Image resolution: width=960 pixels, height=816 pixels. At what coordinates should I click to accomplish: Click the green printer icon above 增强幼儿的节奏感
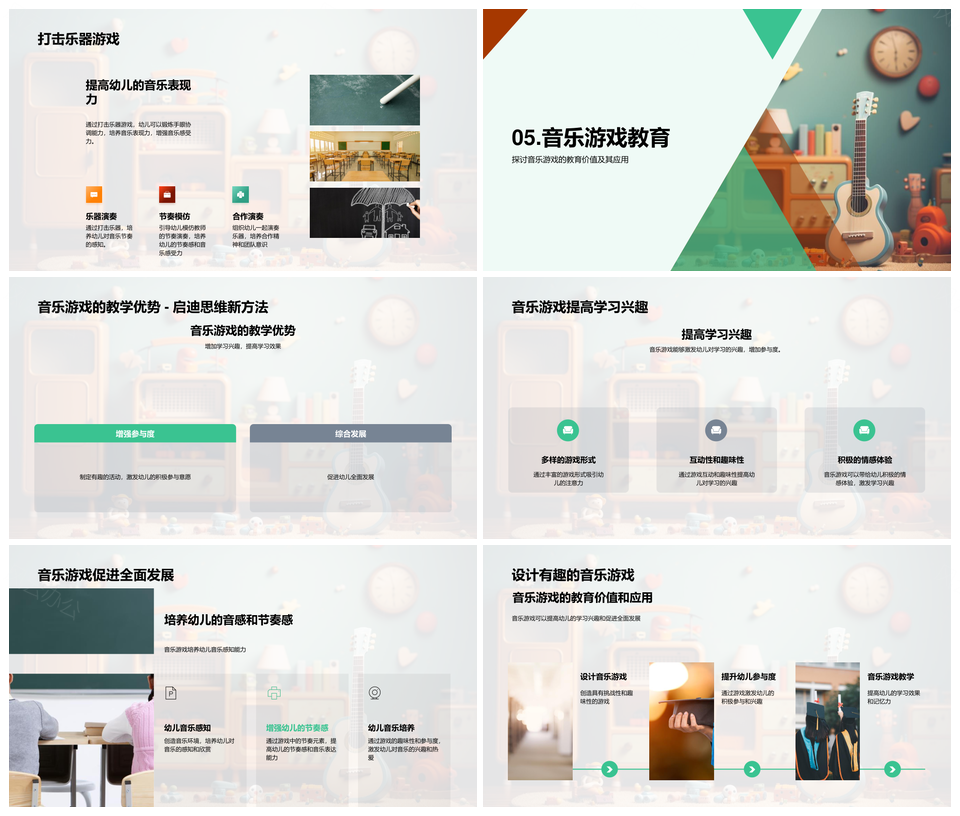[x=274, y=693]
